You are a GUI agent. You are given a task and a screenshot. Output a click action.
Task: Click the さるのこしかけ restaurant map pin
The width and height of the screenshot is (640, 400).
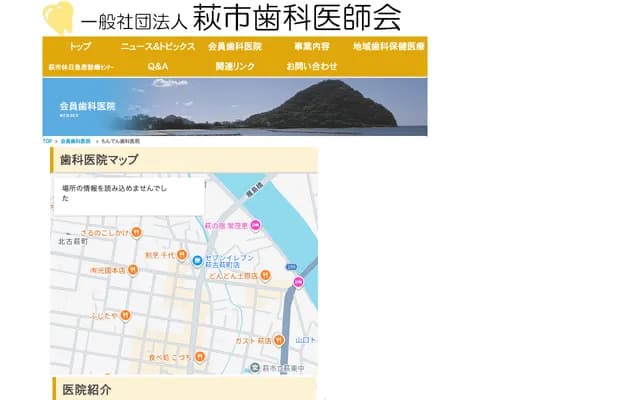tap(136, 232)
